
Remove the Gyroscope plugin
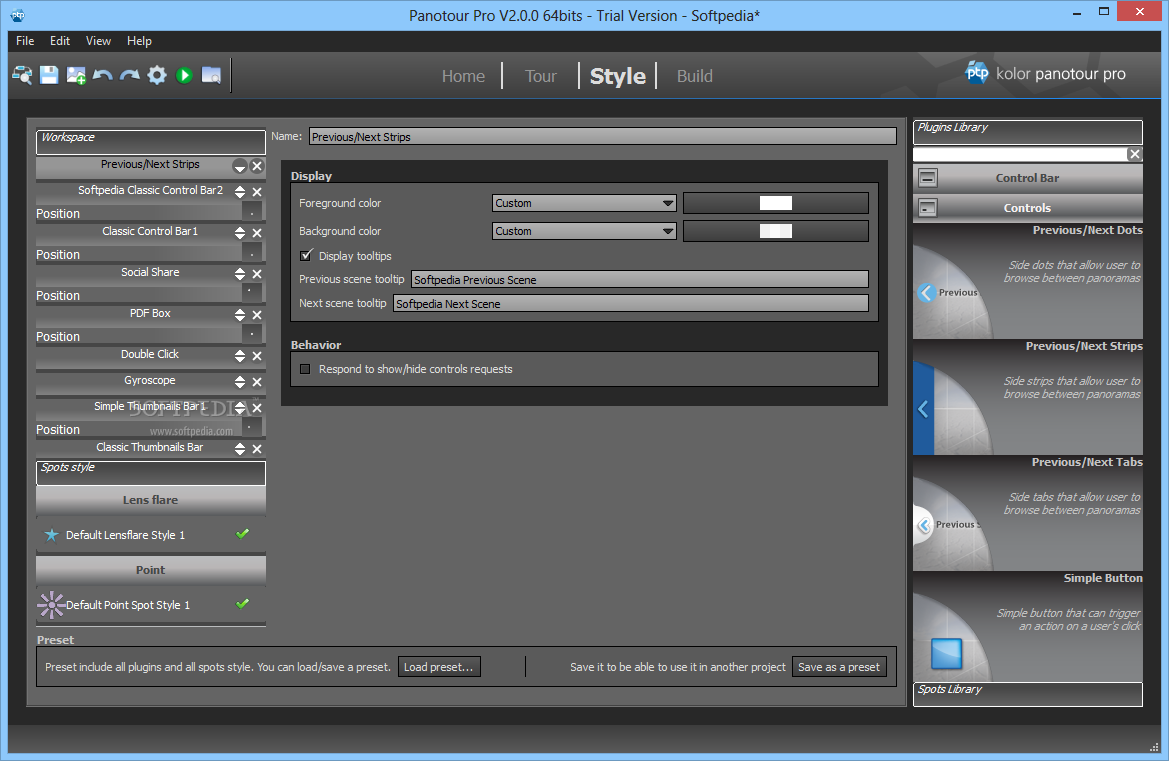(x=257, y=382)
